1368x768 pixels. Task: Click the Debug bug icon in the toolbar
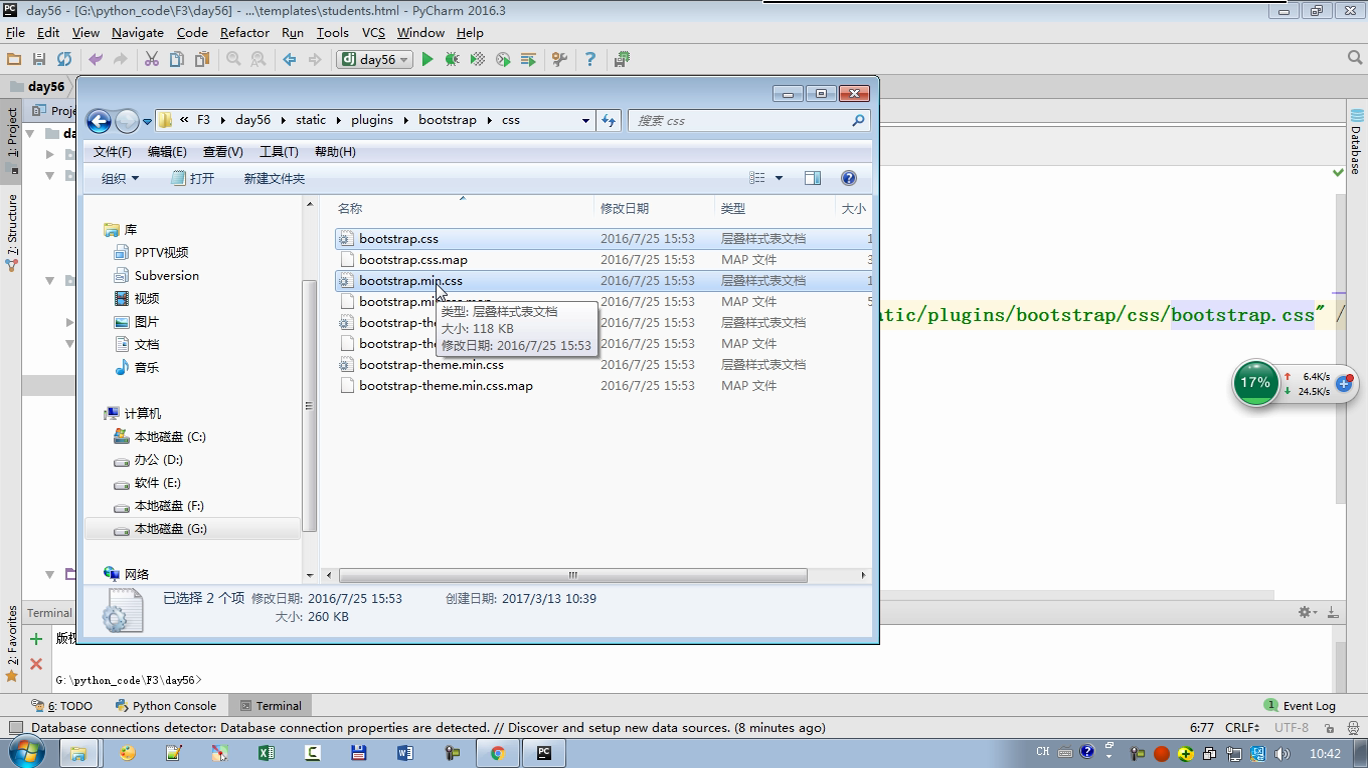(452, 60)
